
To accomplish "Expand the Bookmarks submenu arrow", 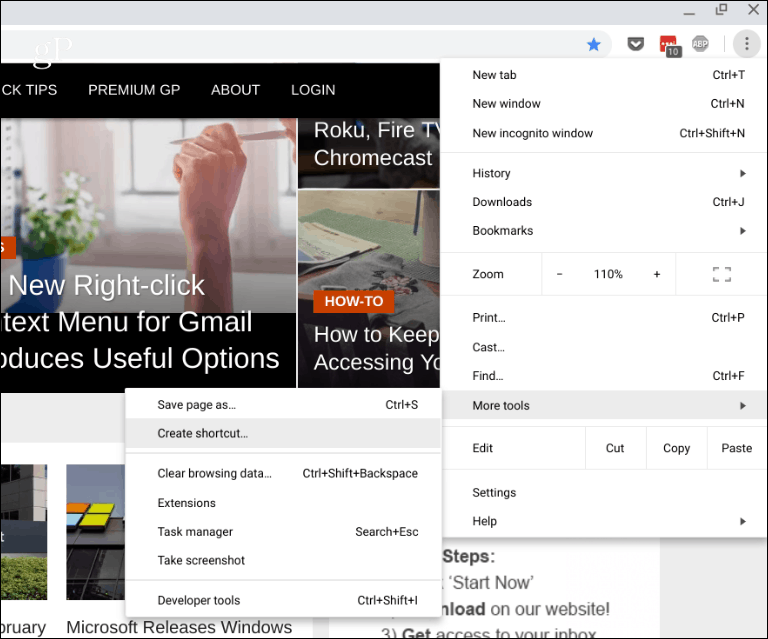I will click(743, 231).
